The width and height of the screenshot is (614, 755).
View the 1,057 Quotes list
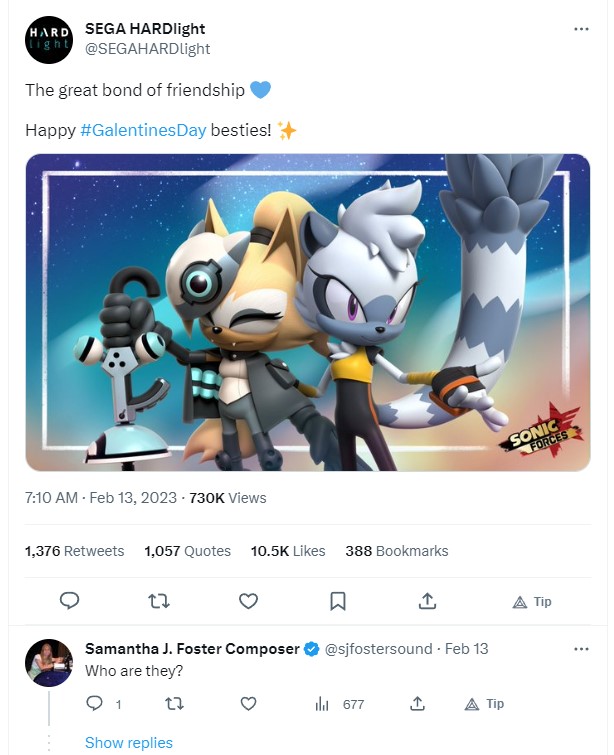click(187, 551)
